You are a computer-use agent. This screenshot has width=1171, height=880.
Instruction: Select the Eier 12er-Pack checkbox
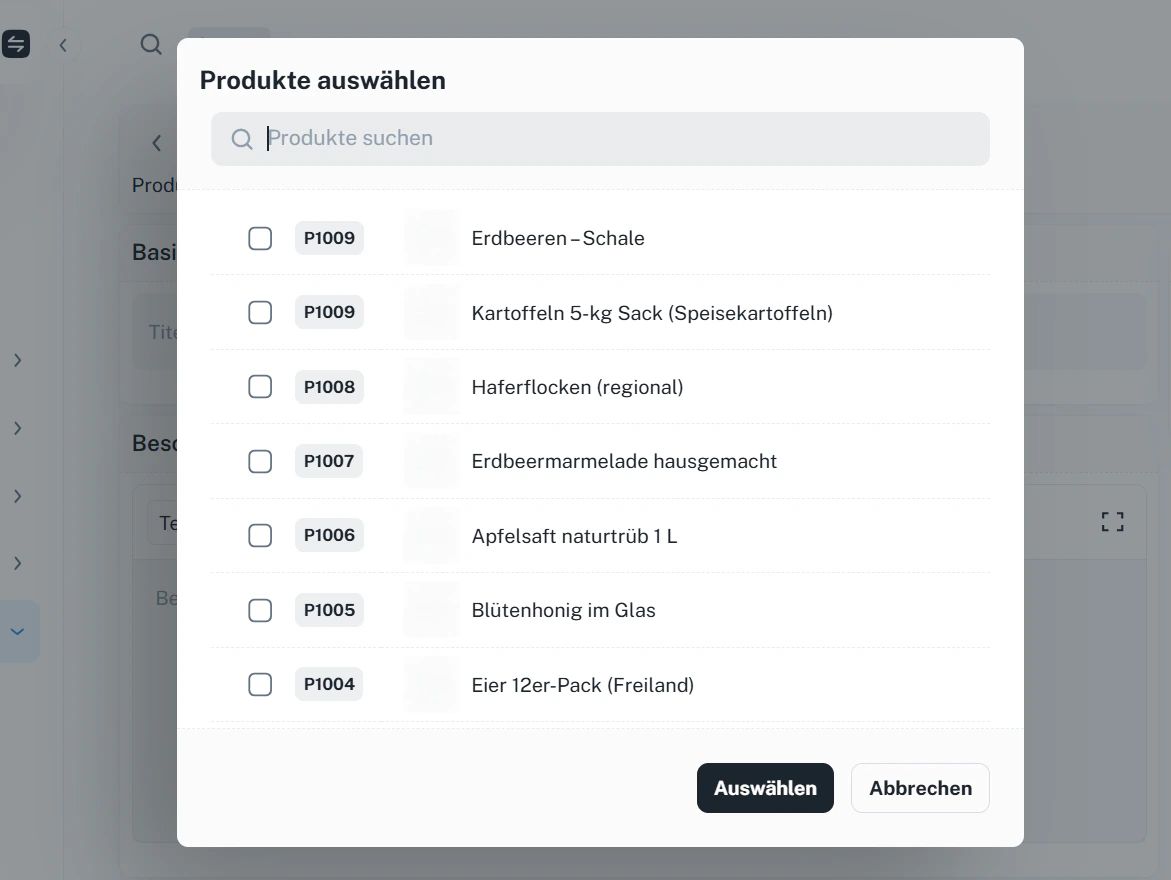[x=260, y=684]
